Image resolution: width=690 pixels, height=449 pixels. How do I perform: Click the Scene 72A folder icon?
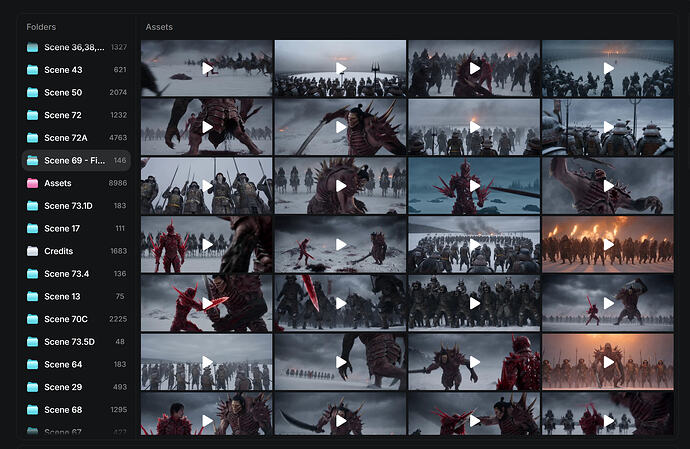pos(32,138)
